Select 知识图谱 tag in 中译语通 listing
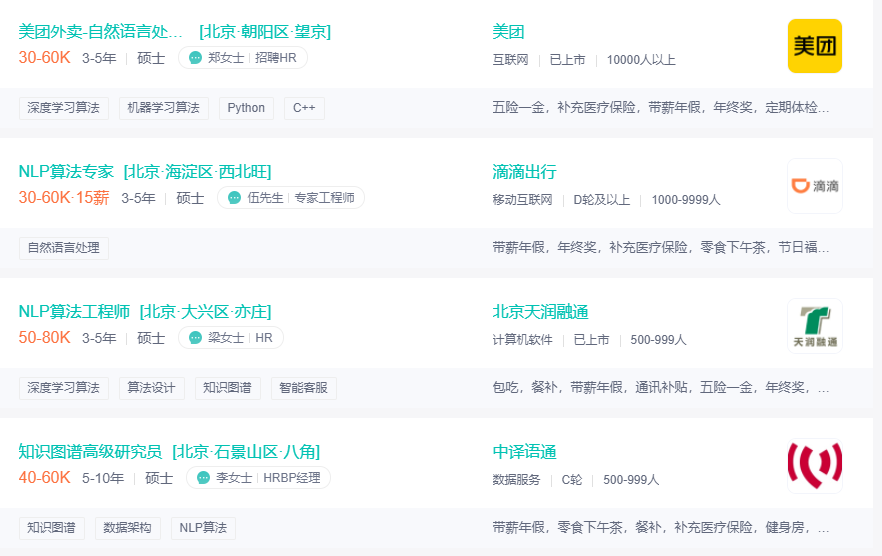882x556 pixels. pyautogui.click(x=51, y=528)
